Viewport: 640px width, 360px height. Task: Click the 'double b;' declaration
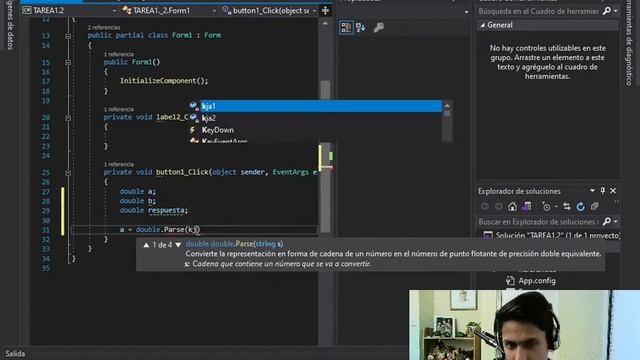[x=138, y=201]
